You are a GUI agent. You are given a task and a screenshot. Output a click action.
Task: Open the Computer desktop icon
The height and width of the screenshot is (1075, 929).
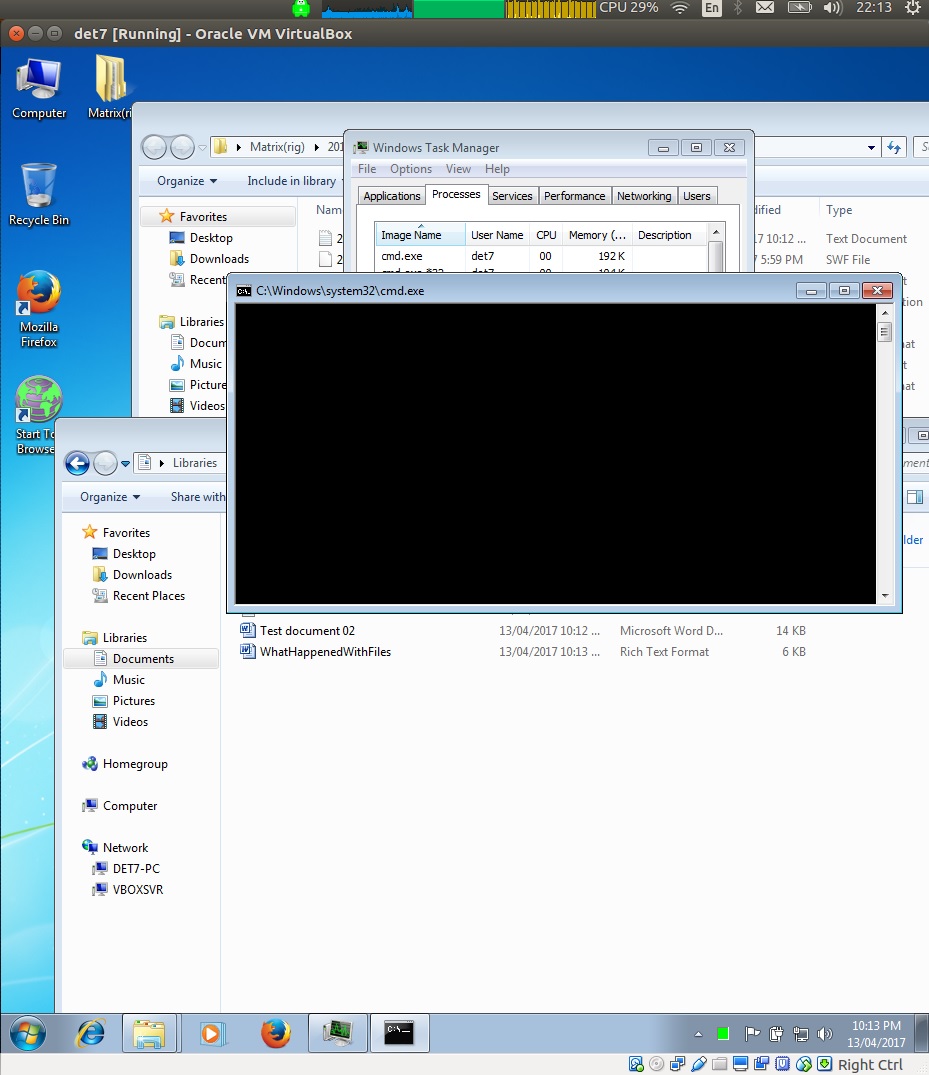point(39,89)
